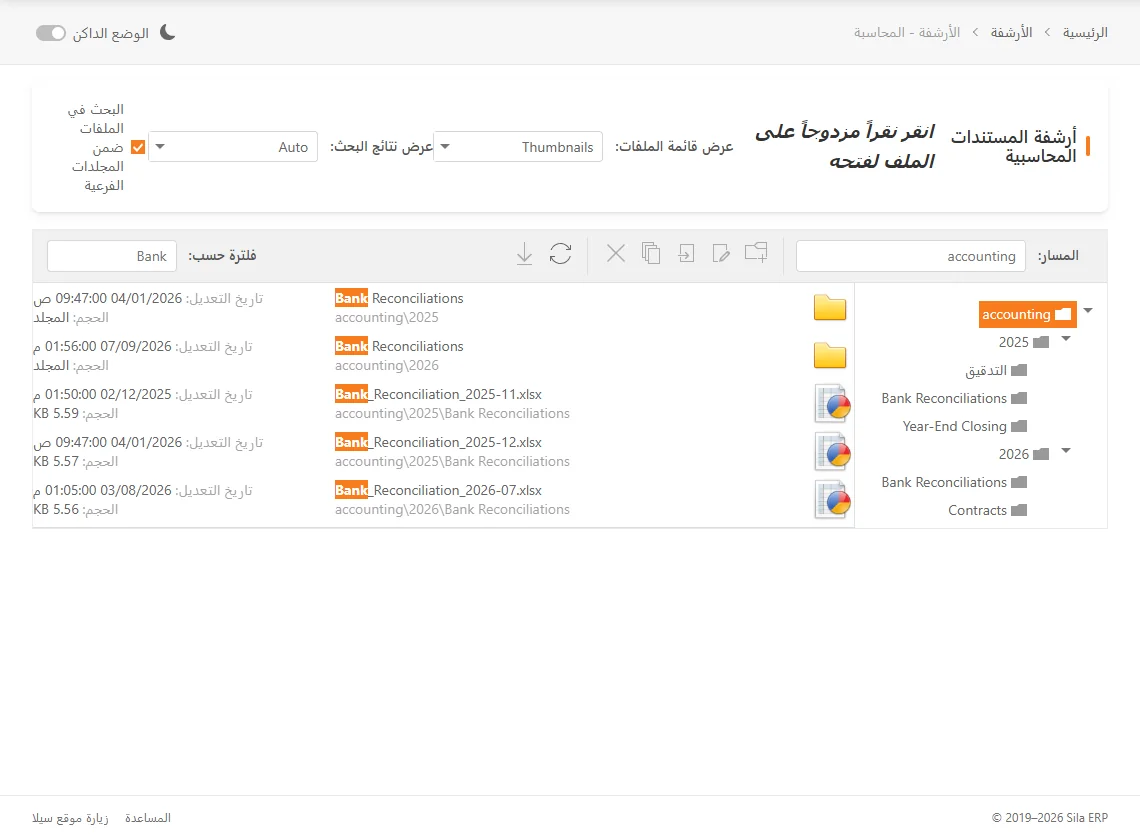Click الأرشفة - المحاسبة breadcrumb text
The height and width of the screenshot is (840, 1140).
point(907,33)
